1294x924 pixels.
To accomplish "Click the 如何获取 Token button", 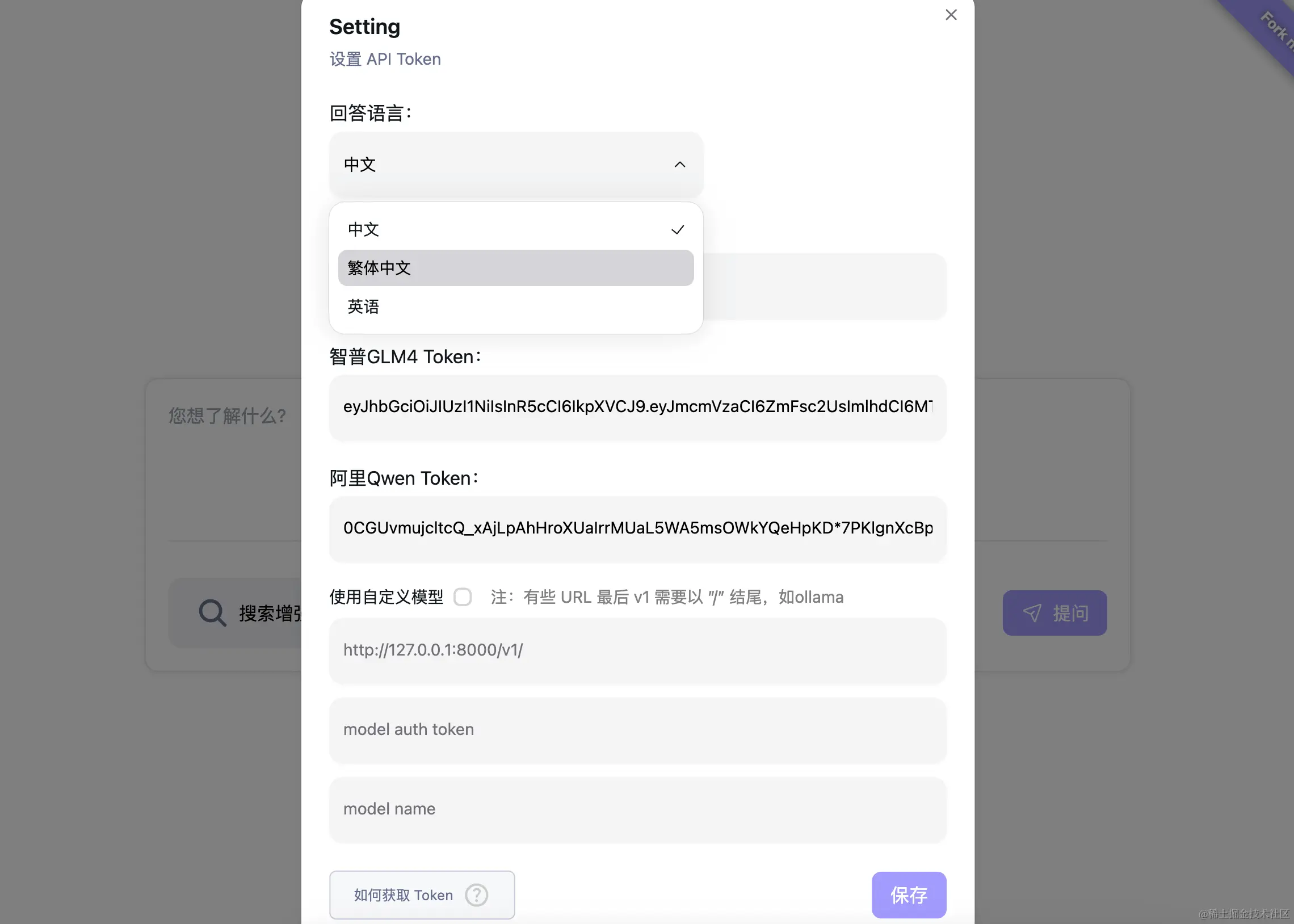I will [422, 894].
